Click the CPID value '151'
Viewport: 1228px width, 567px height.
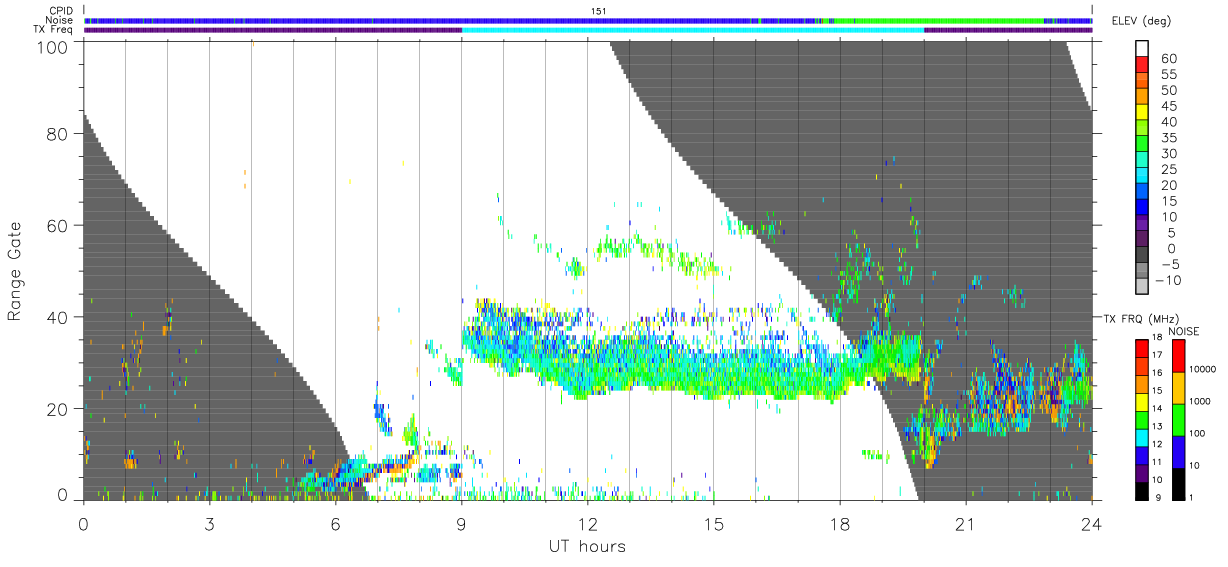click(x=598, y=11)
